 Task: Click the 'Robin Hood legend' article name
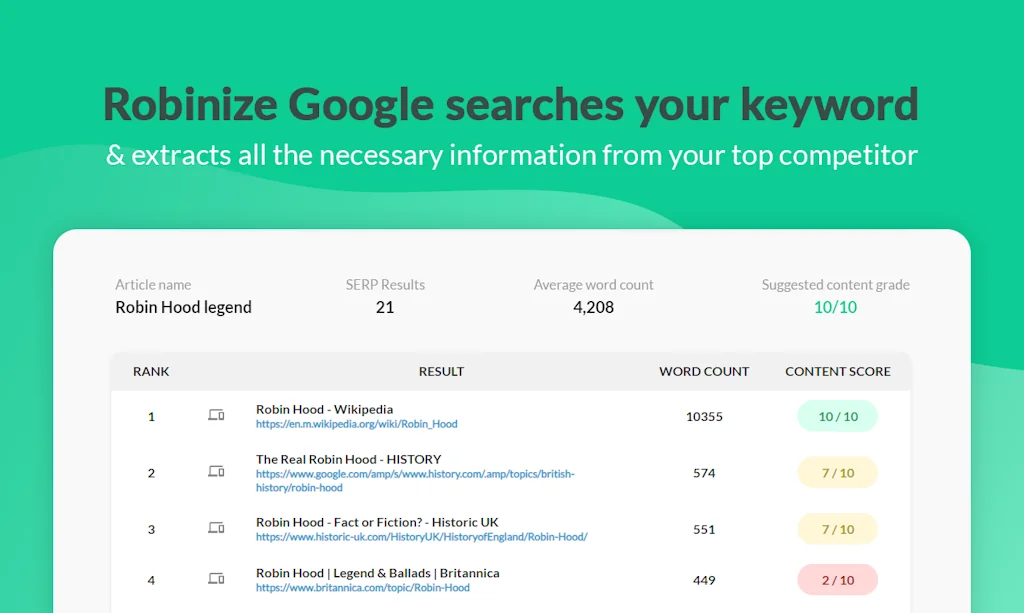[x=183, y=307]
